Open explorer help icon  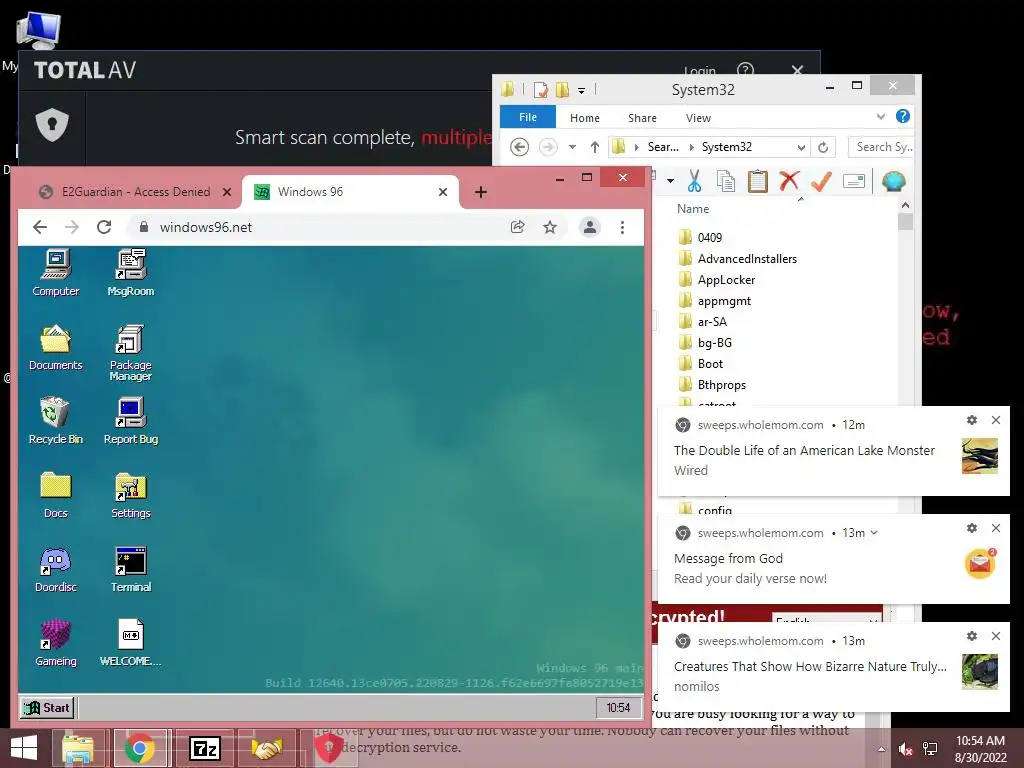tap(903, 116)
